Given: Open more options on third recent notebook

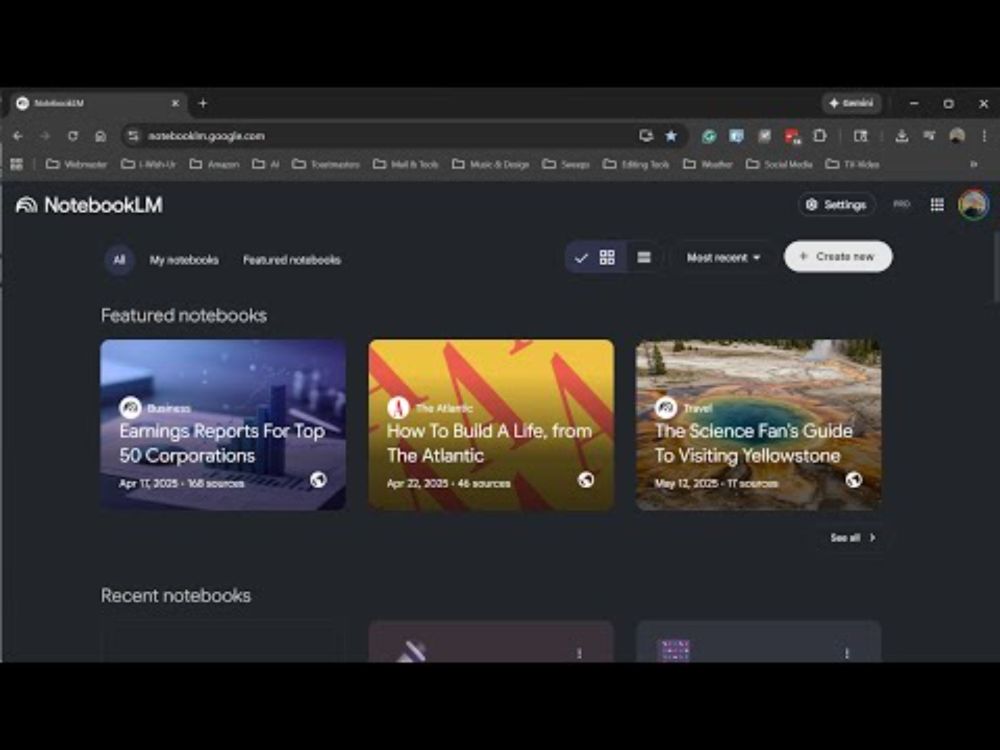Looking at the screenshot, I should pyautogui.click(x=847, y=653).
